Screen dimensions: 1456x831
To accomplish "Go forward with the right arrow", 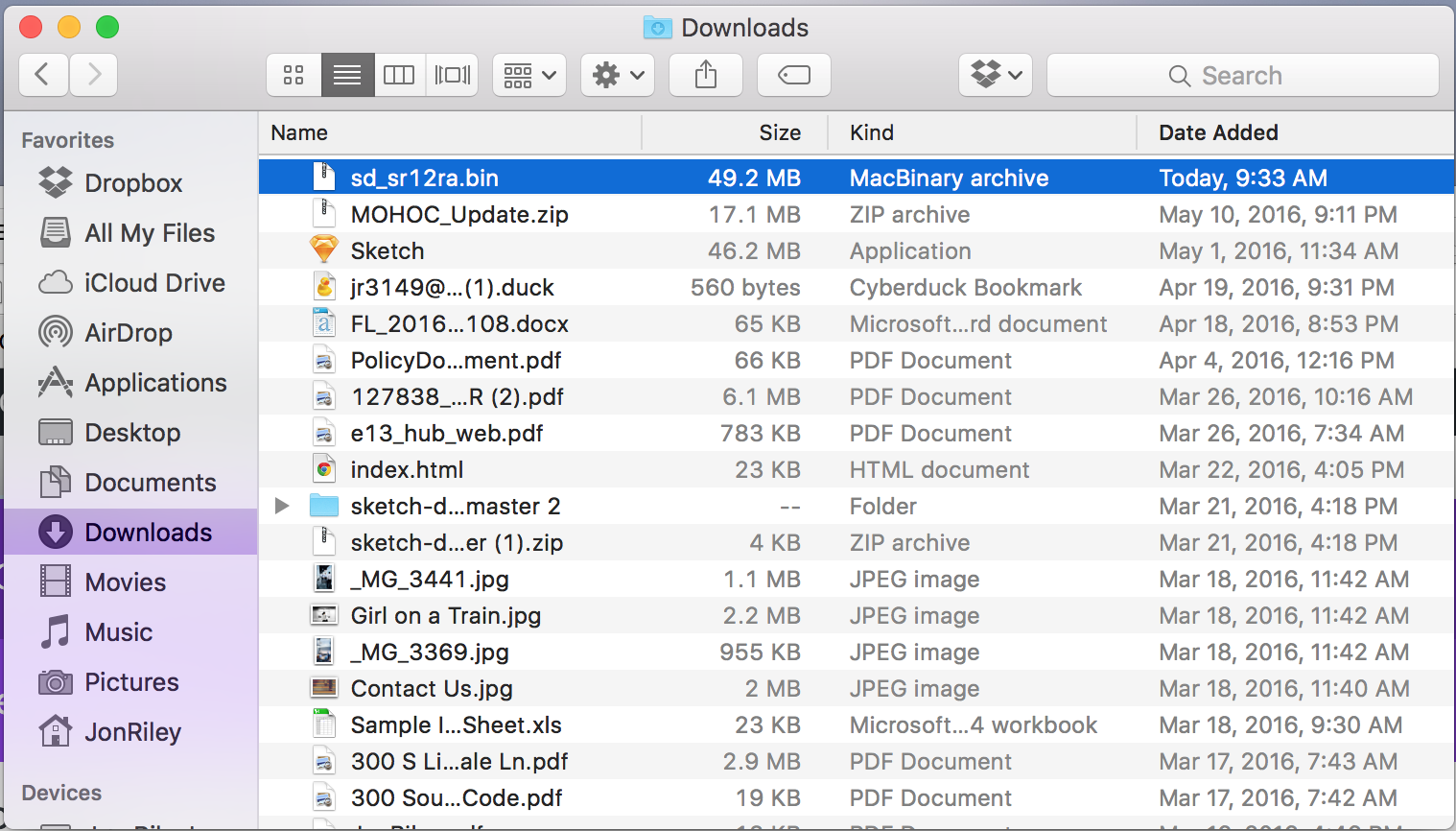I will click(93, 75).
